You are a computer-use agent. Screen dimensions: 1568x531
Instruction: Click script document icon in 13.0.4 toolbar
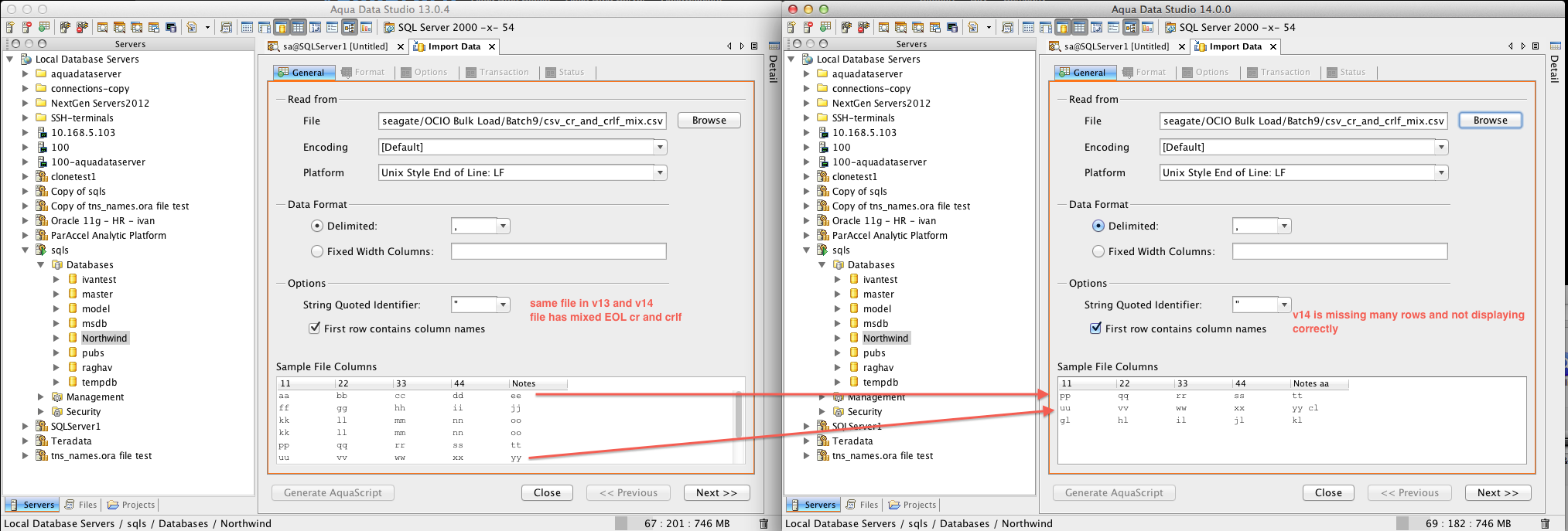[x=192, y=27]
